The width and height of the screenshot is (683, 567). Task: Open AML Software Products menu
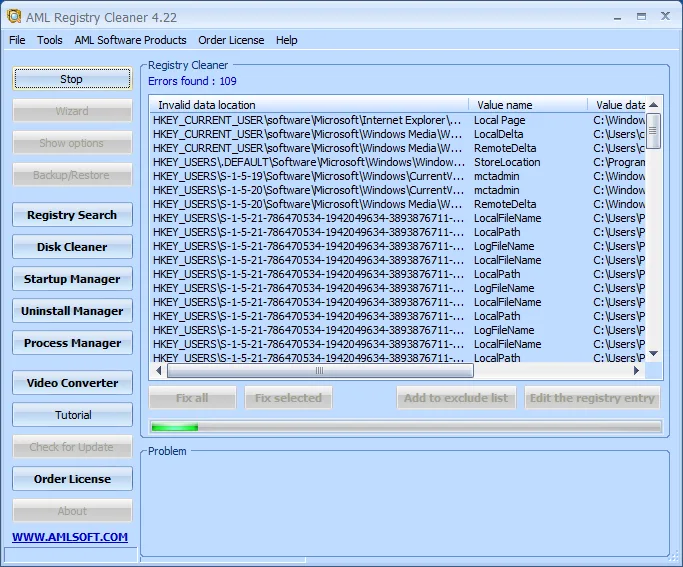[x=130, y=40]
